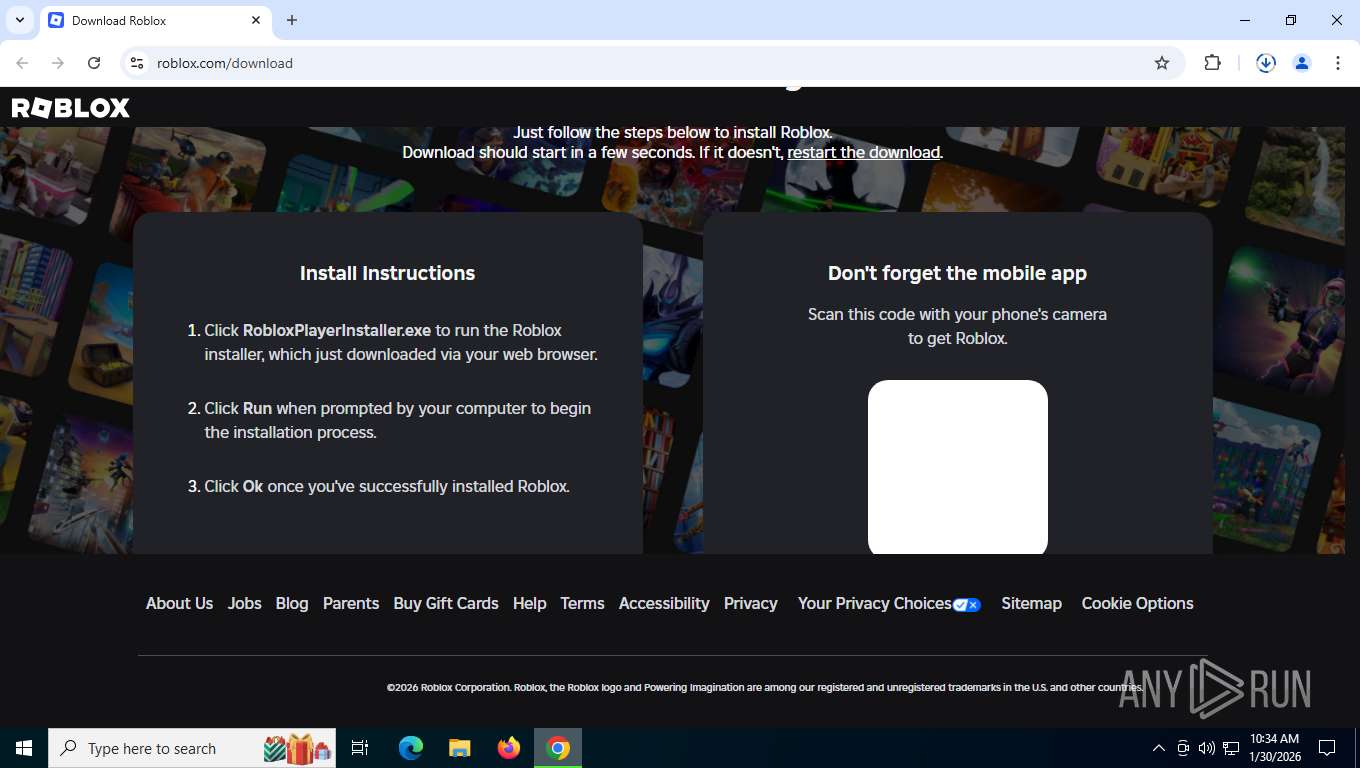
Task: Open the taskbar clock and date
Action: point(1274,748)
